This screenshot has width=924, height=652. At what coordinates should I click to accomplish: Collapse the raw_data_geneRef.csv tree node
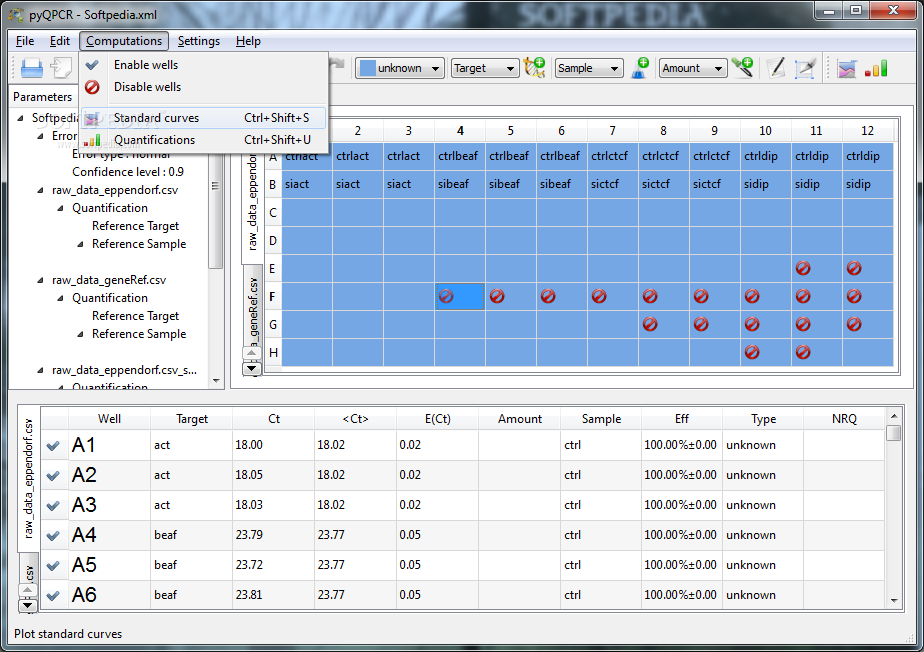point(40,281)
